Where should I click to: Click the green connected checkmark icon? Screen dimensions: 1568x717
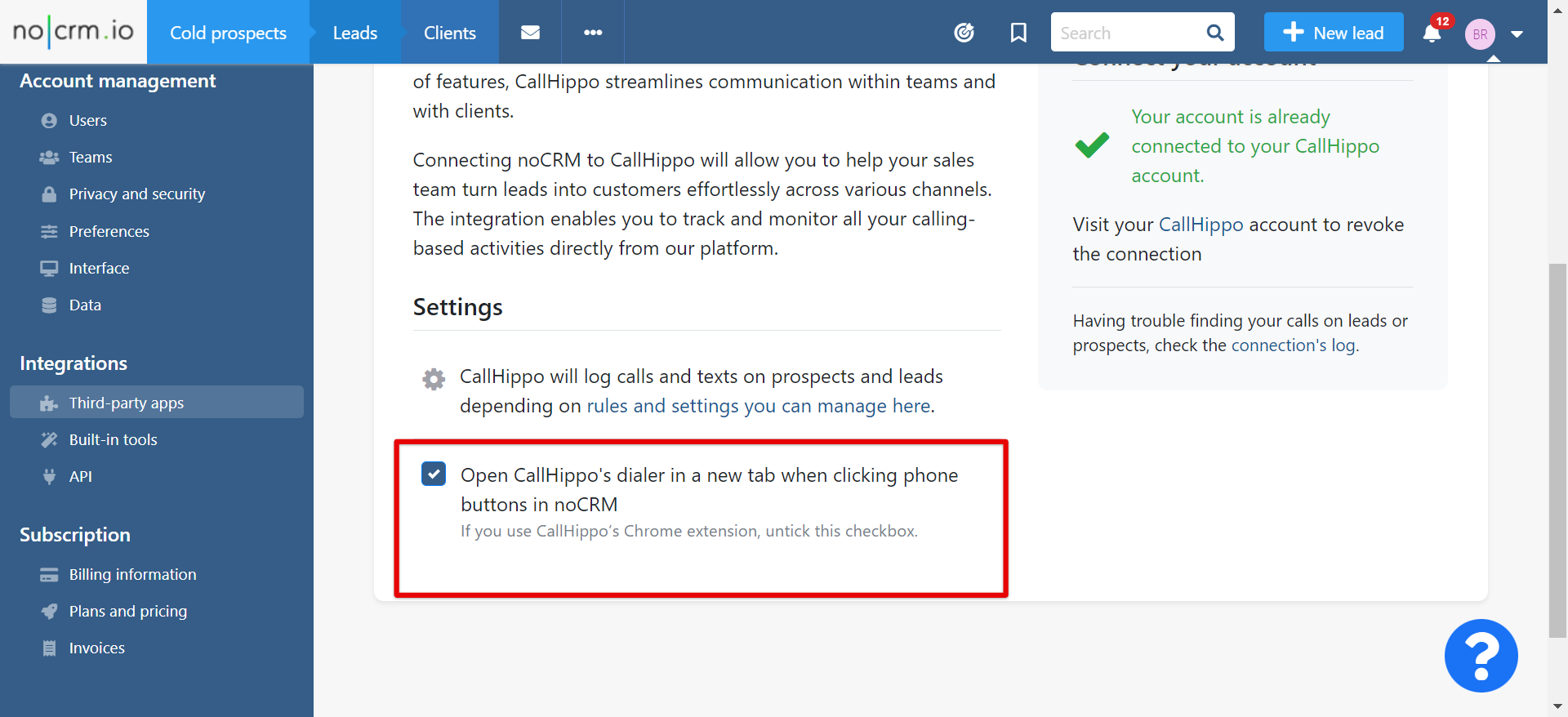point(1092,145)
